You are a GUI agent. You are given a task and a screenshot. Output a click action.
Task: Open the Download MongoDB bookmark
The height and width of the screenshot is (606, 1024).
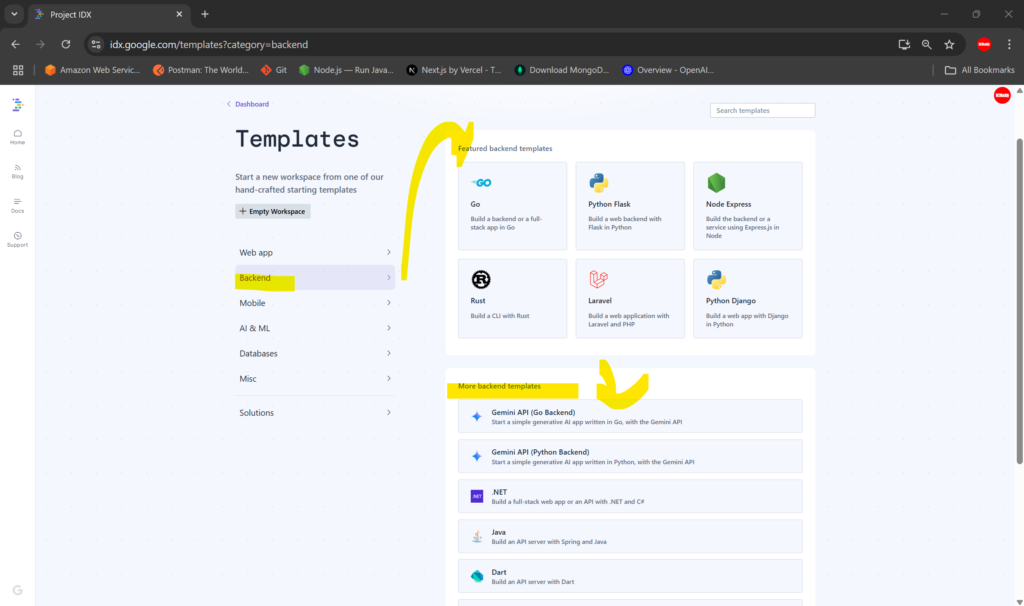point(562,70)
